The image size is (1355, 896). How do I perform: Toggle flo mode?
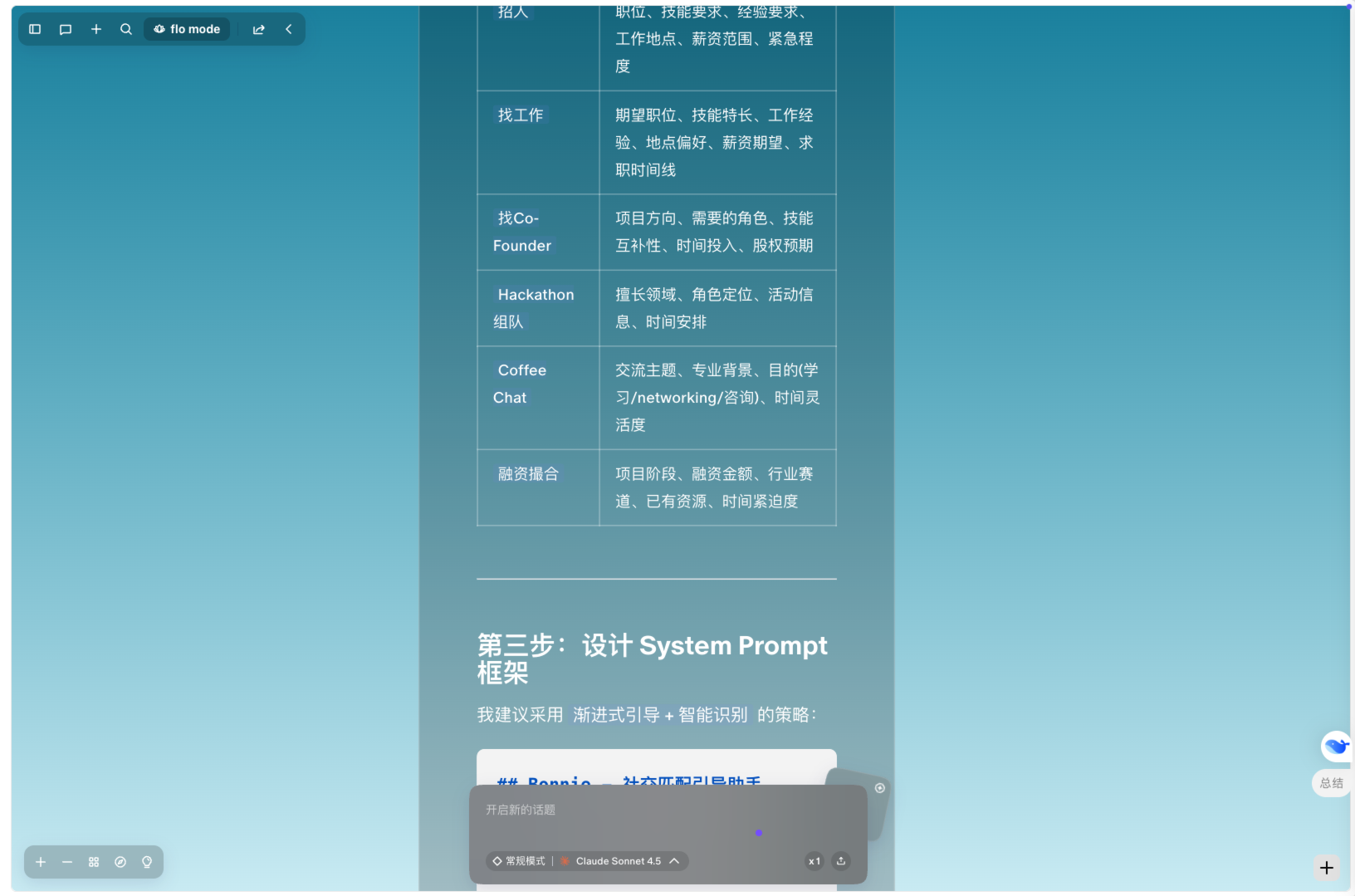(x=187, y=29)
